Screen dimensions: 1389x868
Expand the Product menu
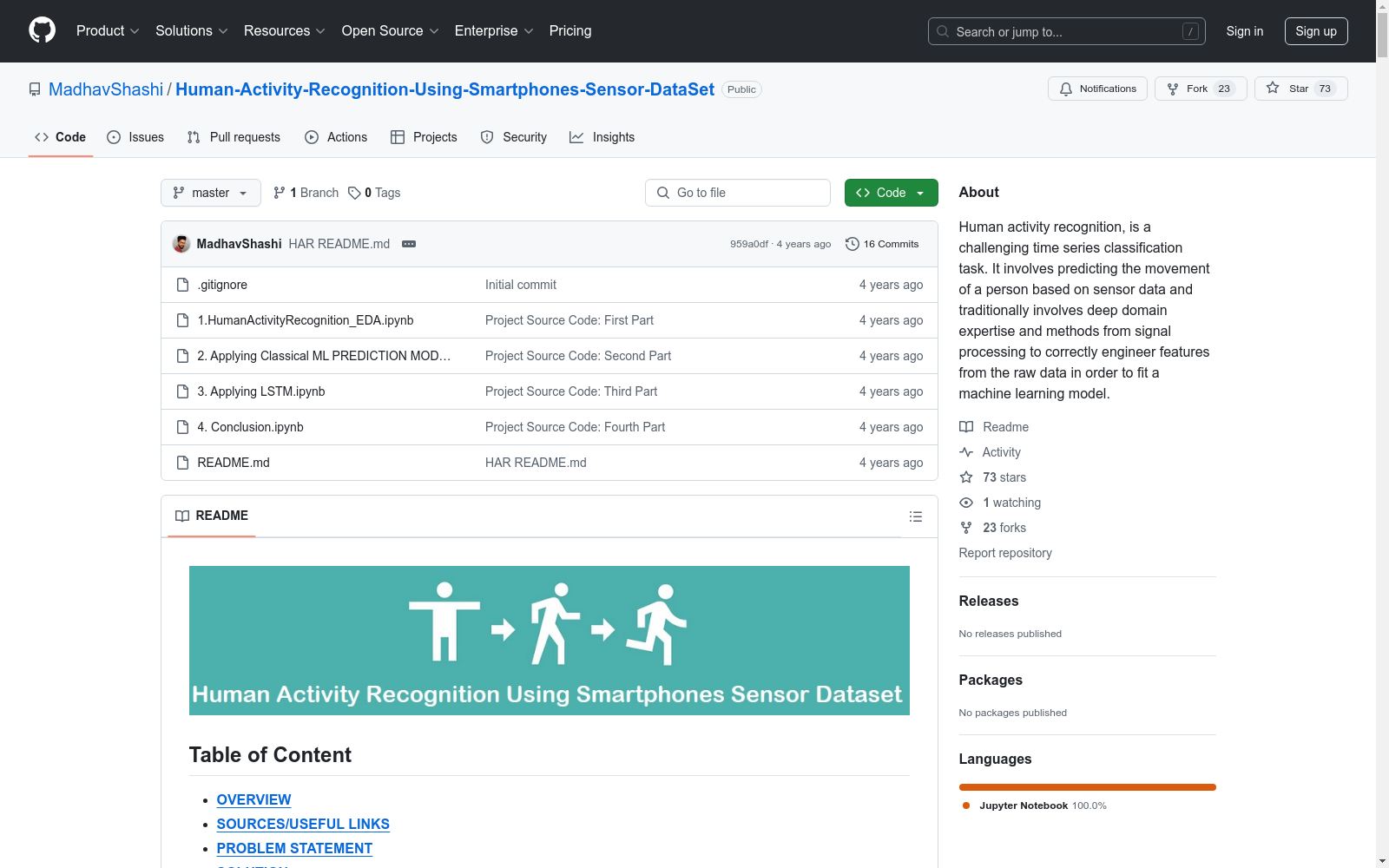[108, 31]
